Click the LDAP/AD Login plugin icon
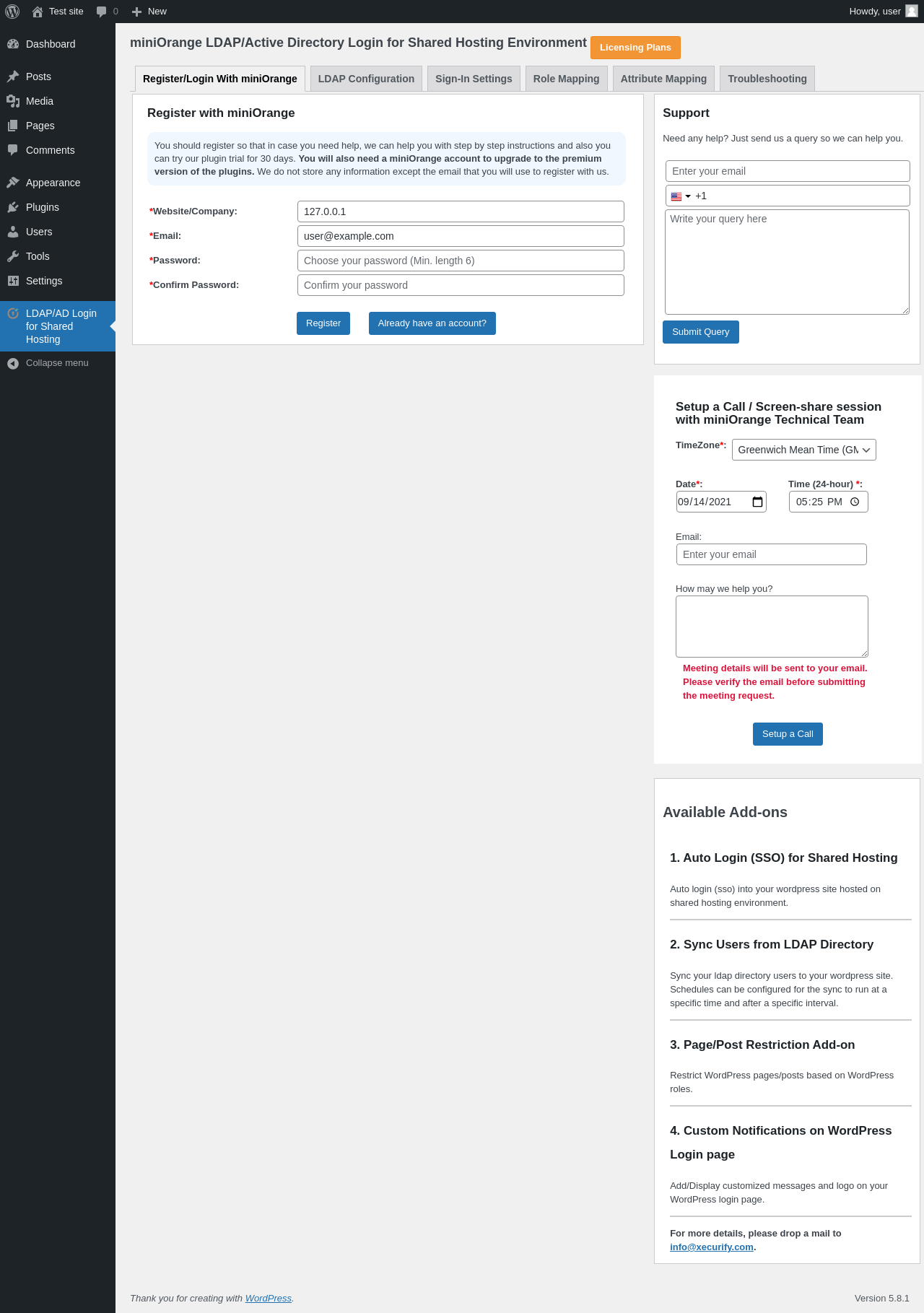The height and width of the screenshot is (1313, 924). tap(13, 313)
